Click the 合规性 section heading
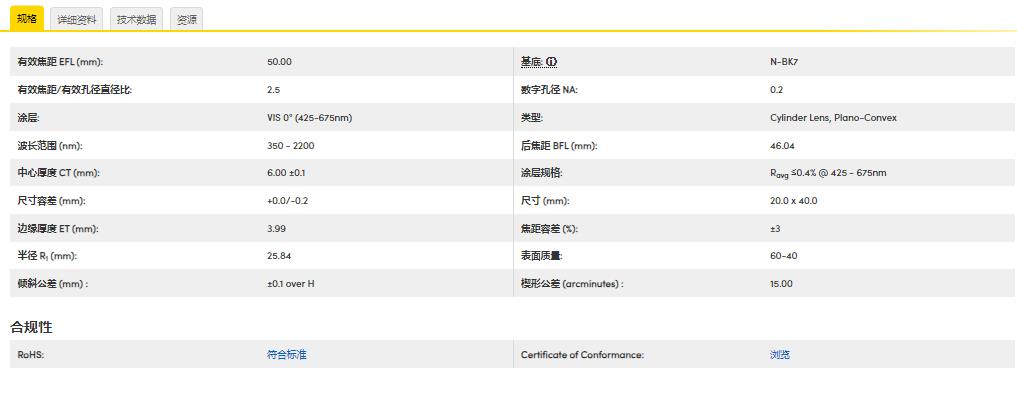Screen dimensions: 1017x394 point(31,327)
